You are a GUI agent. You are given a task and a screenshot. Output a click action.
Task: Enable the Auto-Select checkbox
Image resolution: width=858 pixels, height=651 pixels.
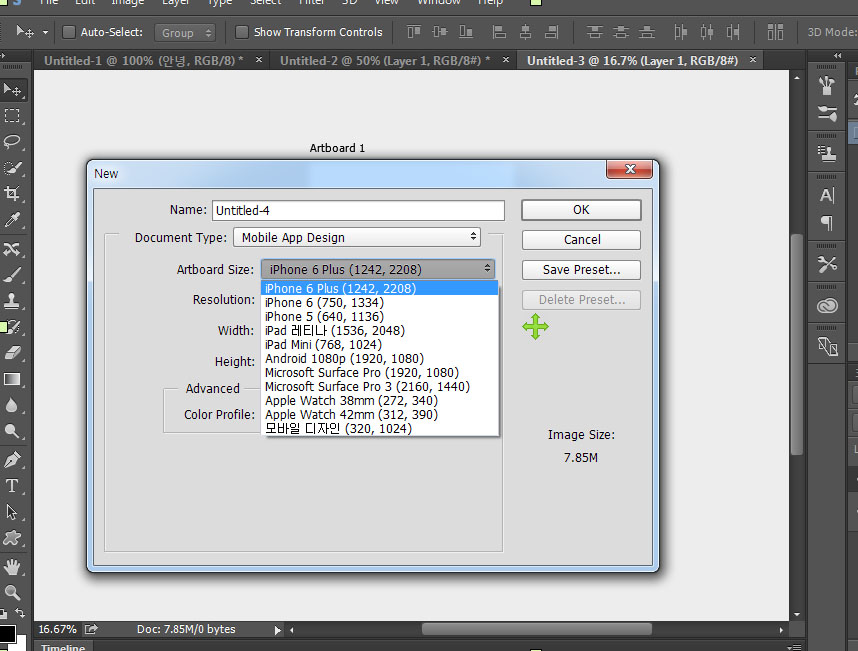pyautogui.click(x=69, y=32)
